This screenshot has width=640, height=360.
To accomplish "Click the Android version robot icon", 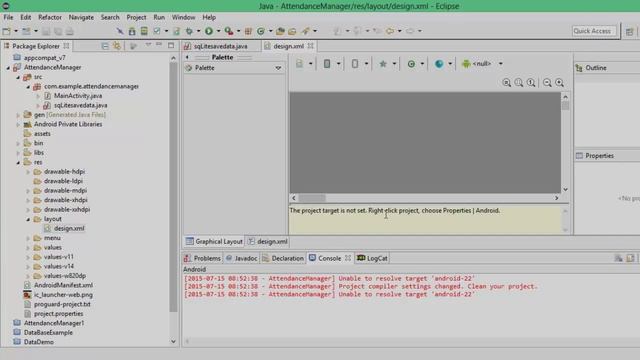I will pyautogui.click(x=466, y=64).
